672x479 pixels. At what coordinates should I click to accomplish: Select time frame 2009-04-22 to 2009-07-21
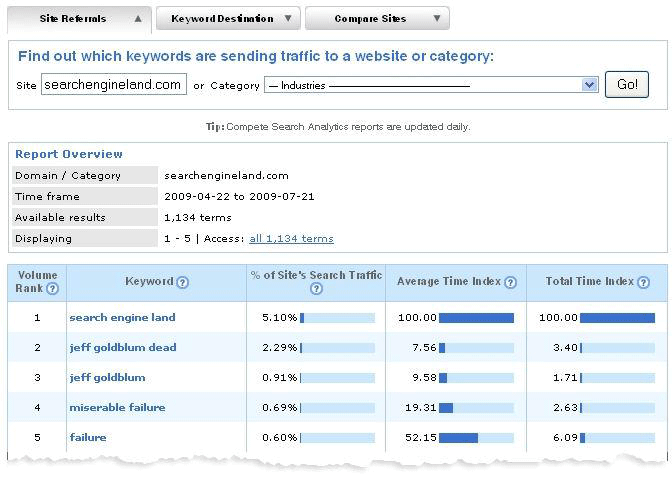click(x=239, y=197)
